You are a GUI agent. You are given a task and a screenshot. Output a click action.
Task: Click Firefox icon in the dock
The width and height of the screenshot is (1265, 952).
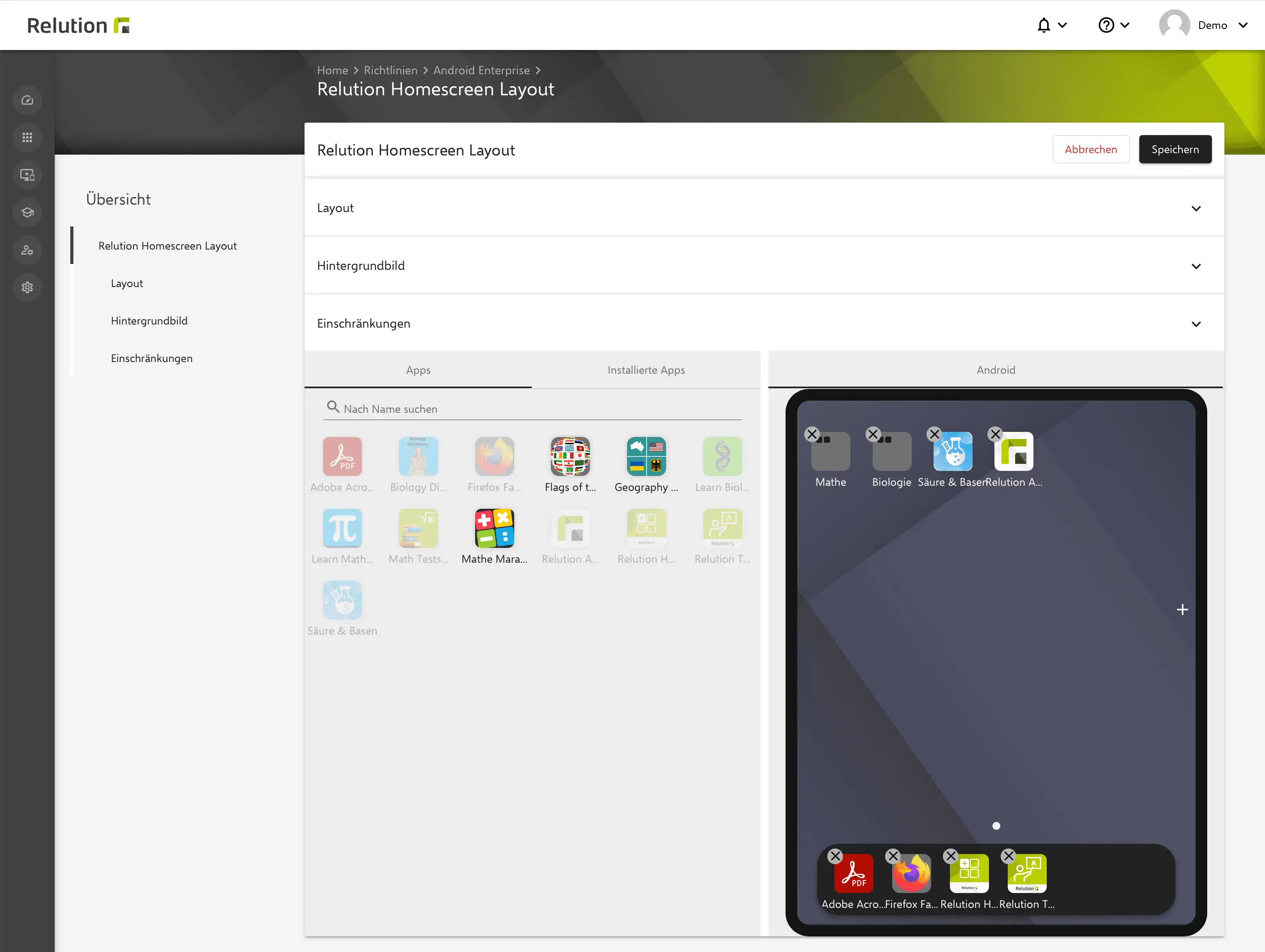(912, 874)
